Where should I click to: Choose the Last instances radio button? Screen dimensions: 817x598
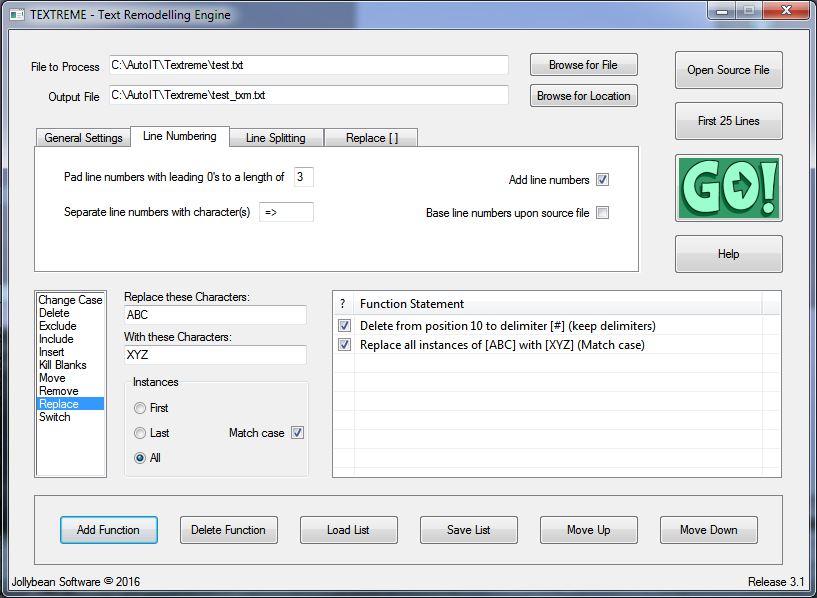(140, 433)
